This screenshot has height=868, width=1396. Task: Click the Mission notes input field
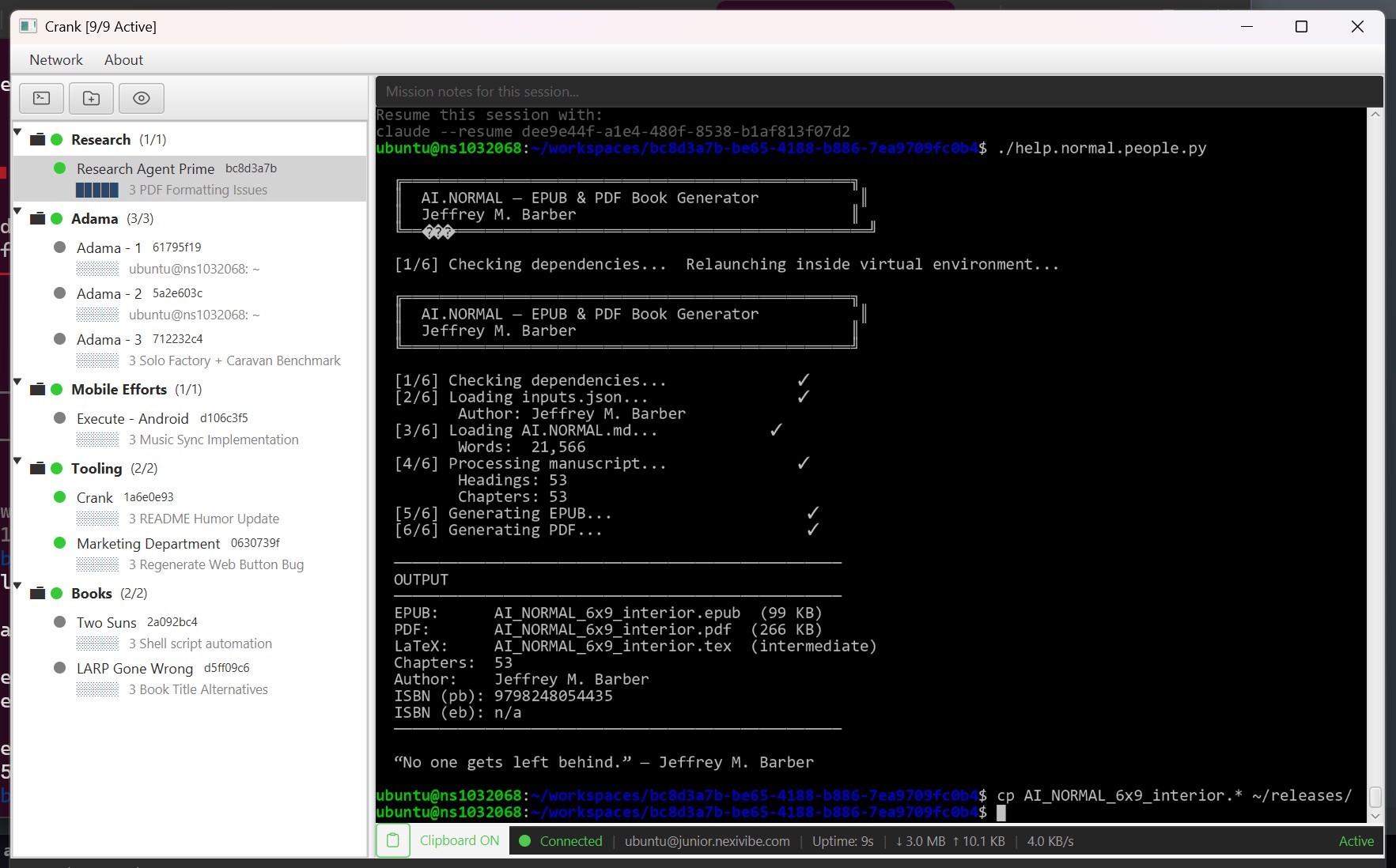[x=870, y=91]
